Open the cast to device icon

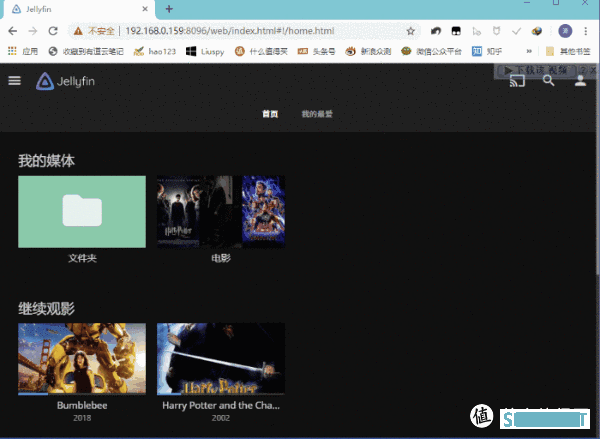(517, 81)
